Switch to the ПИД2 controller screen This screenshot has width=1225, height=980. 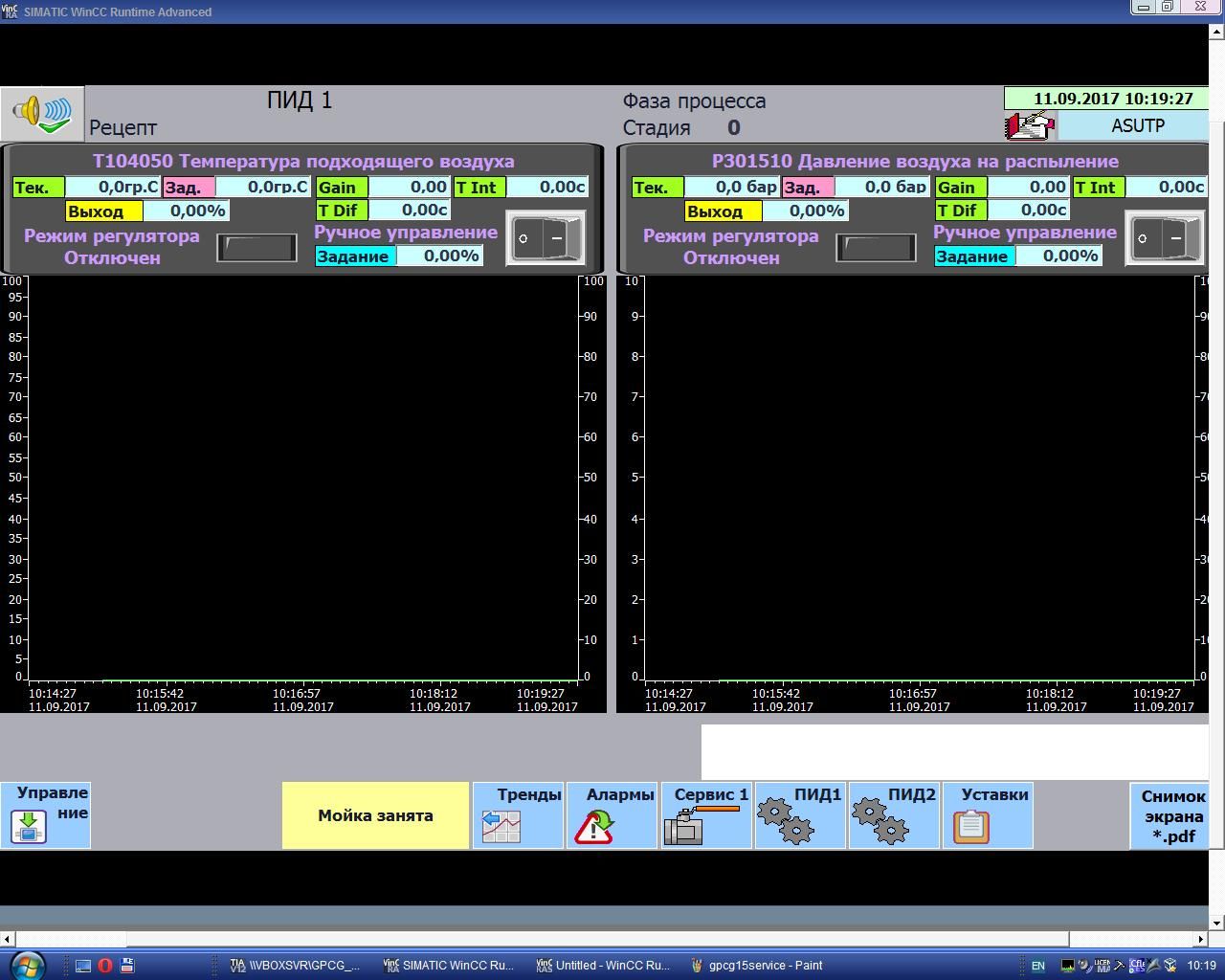pos(894,815)
